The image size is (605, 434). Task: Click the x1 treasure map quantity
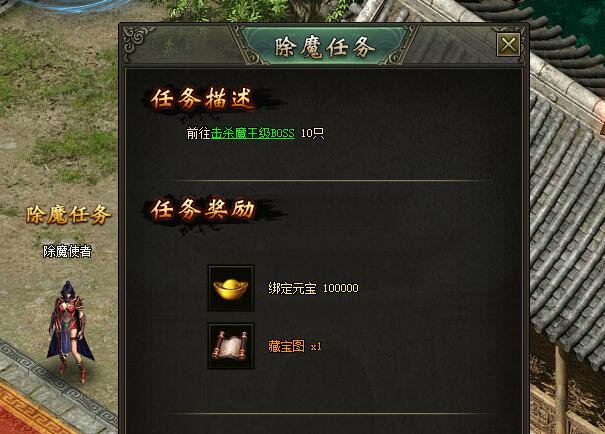pos(316,346)
